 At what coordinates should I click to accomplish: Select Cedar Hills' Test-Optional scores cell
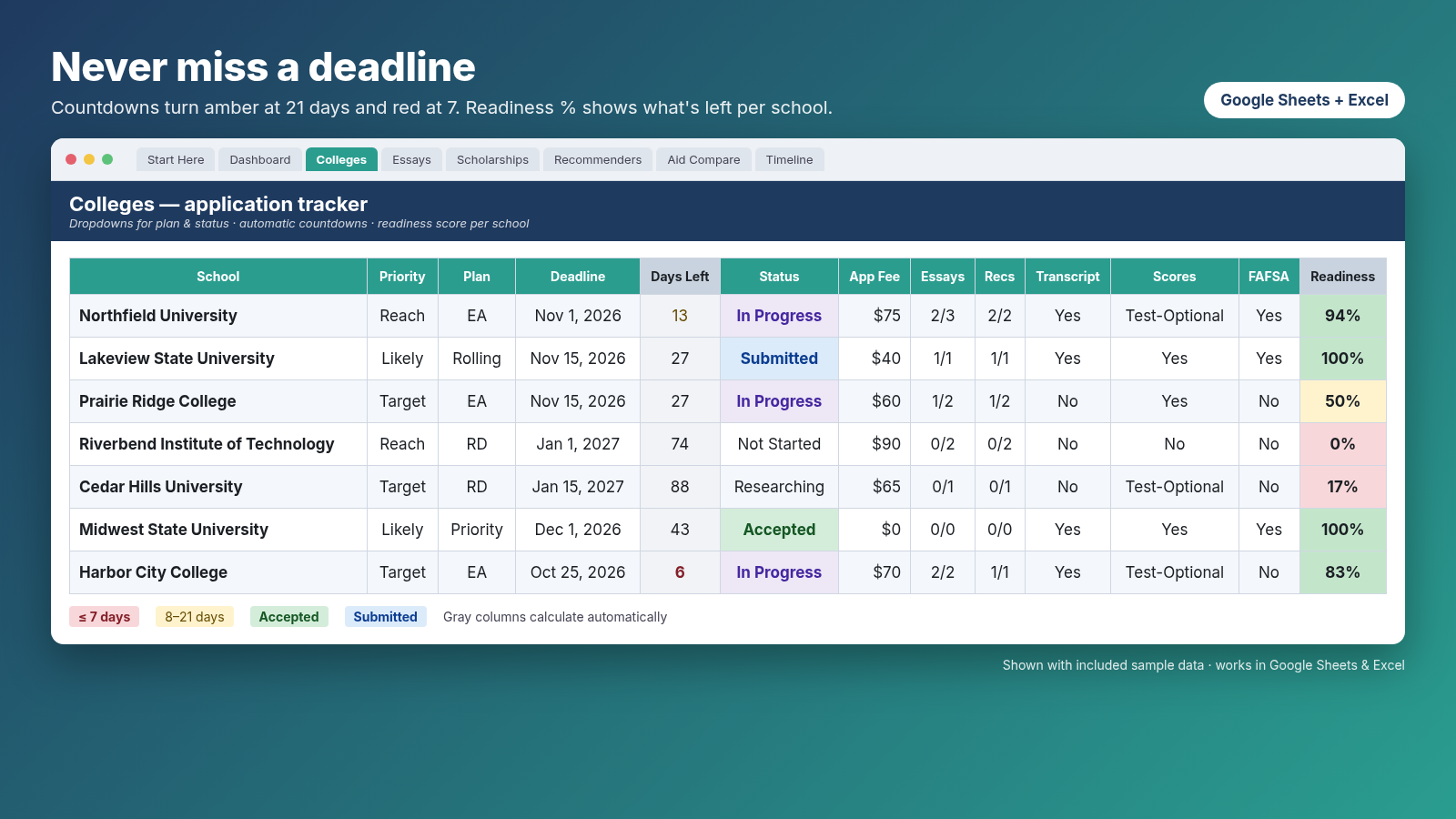click(x=1174, y=487)
